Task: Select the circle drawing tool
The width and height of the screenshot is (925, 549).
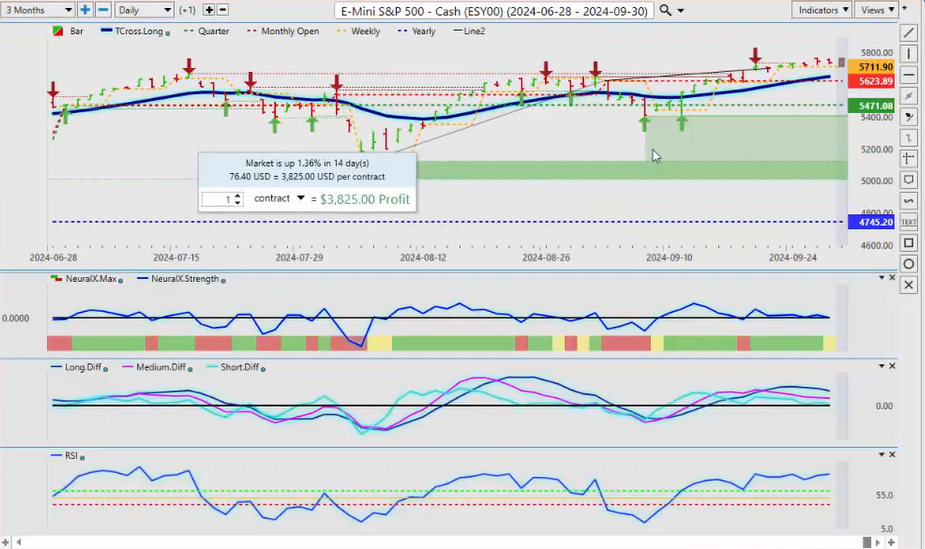Action: click(x=908, y=264)
